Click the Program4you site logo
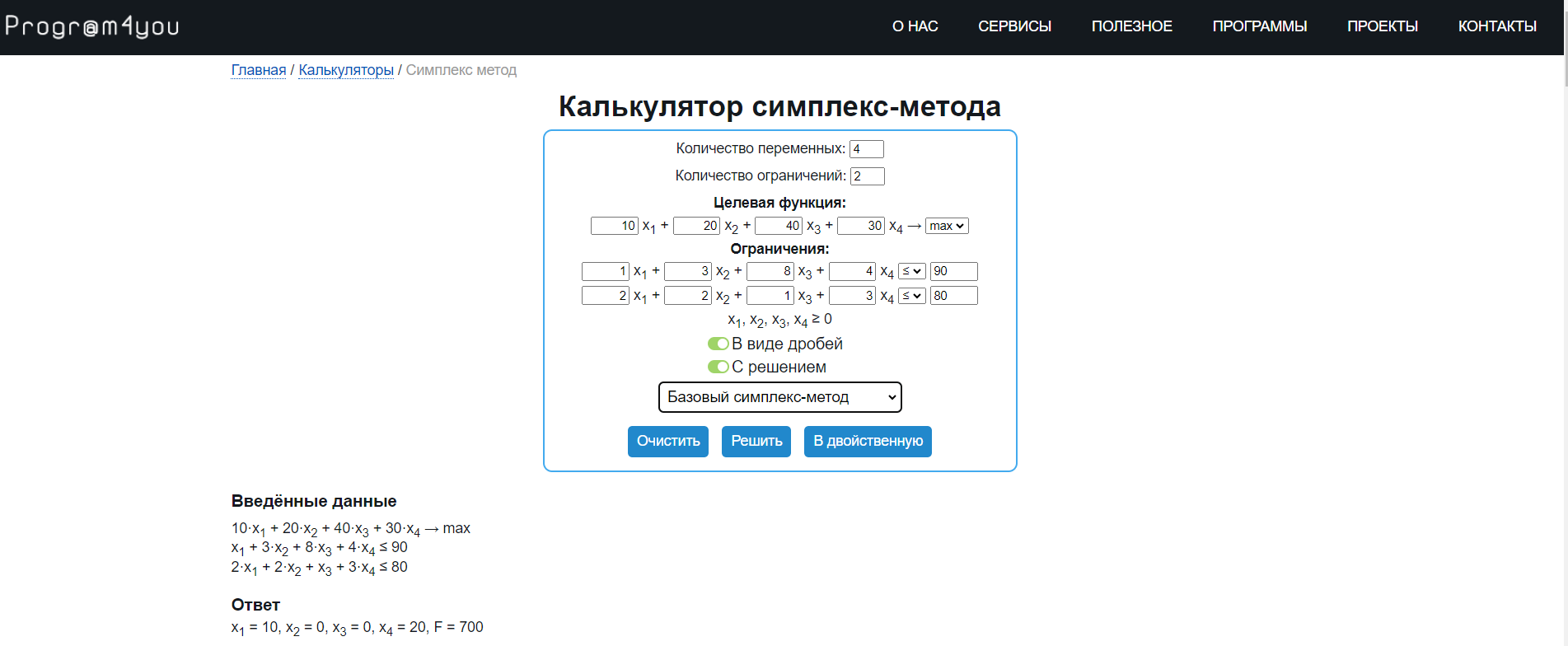The width and height of the screenshot is (1568, 646). click(x=92, y=26)
